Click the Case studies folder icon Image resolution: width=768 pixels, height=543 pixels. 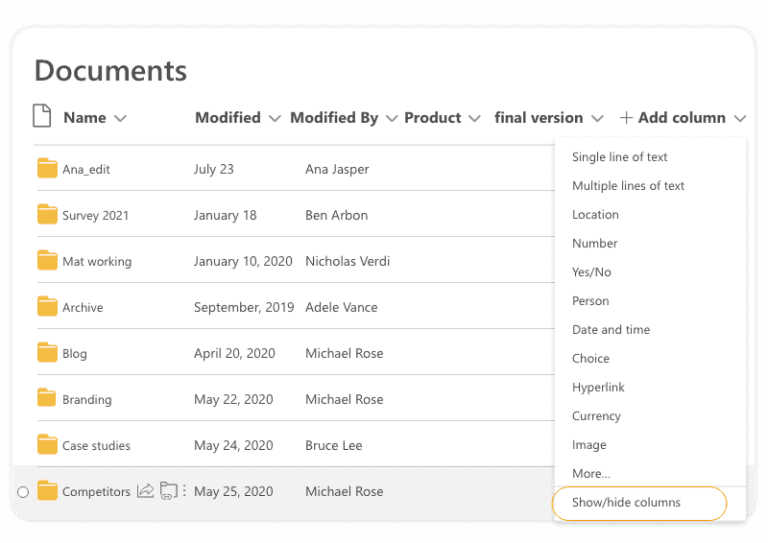pyautogui.click(x=47, y=445)
